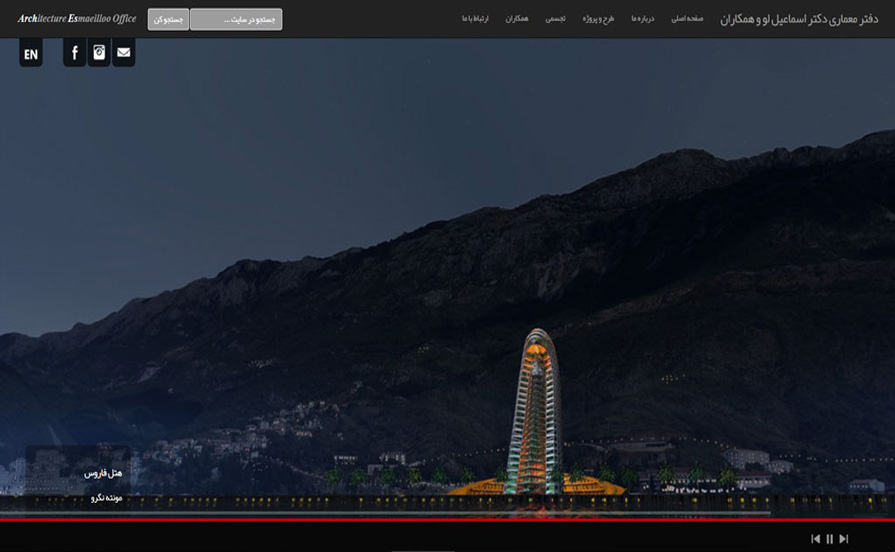
Task: Open the درباره ما about menu
Action: [642, 19]
